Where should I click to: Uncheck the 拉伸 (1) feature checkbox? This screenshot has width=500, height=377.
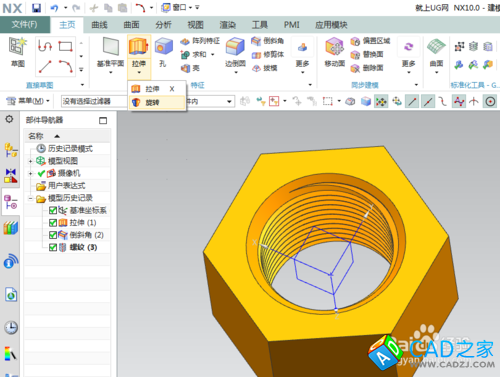[53, 223]
